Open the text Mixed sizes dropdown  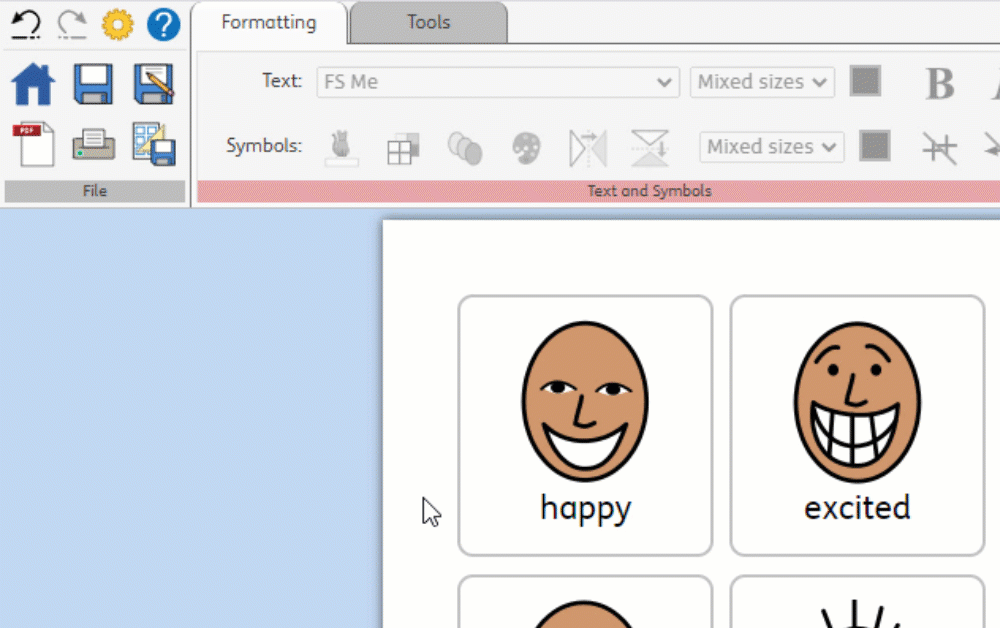point(762,82)
